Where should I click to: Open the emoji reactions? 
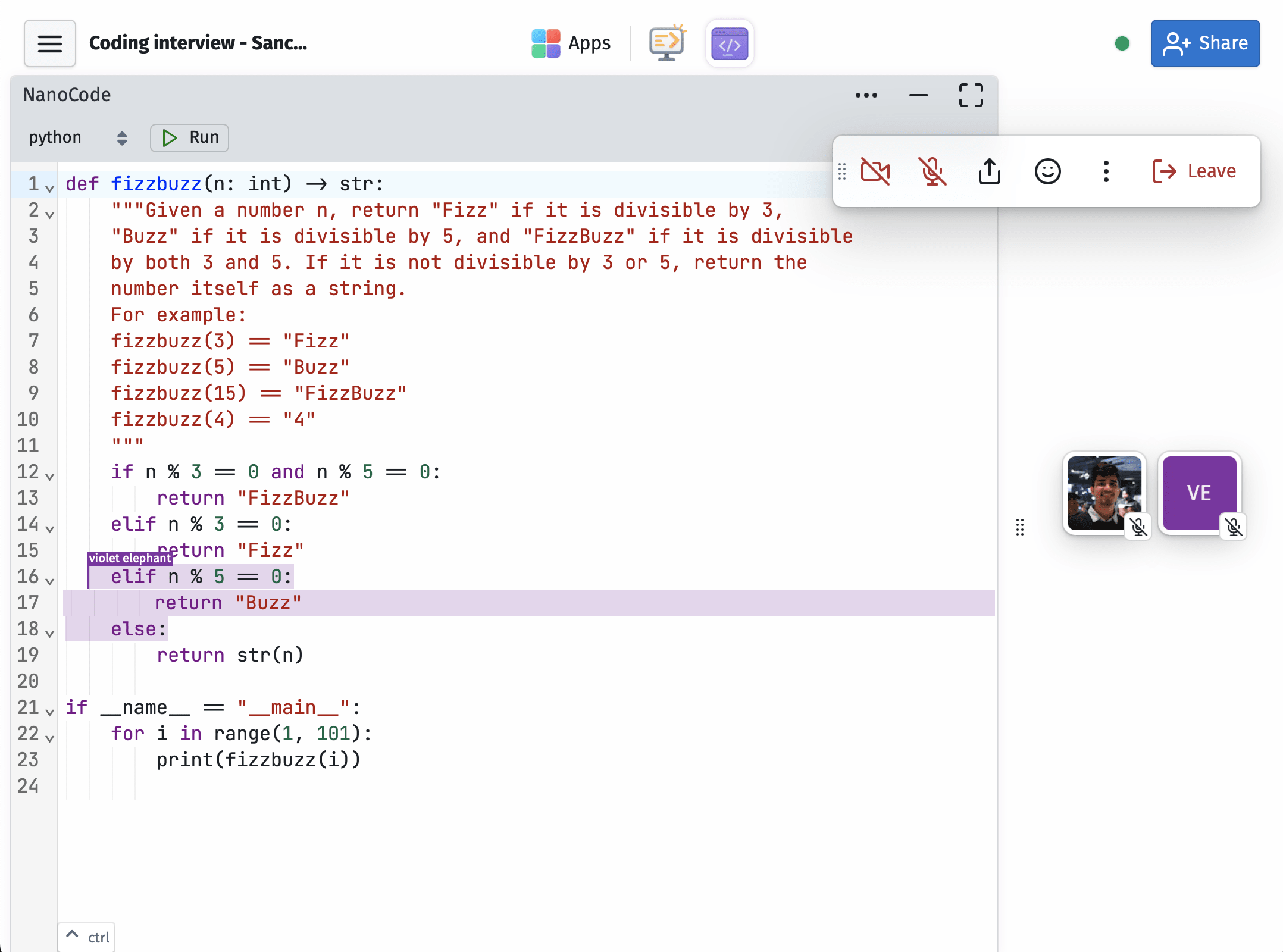[1047, 171]
